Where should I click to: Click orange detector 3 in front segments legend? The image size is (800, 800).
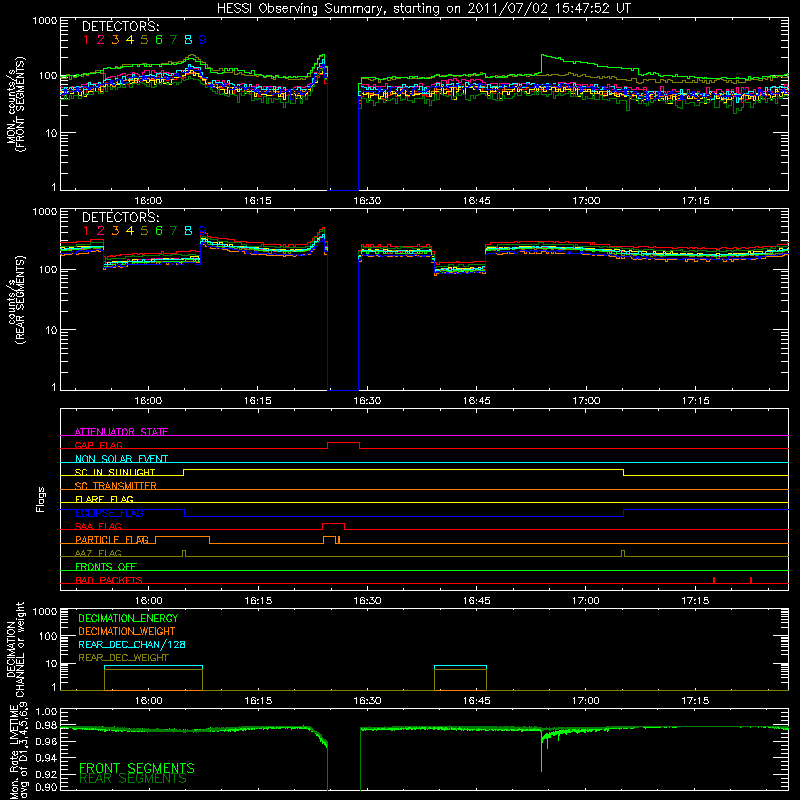pyautogui.click(x=115, y=40)
